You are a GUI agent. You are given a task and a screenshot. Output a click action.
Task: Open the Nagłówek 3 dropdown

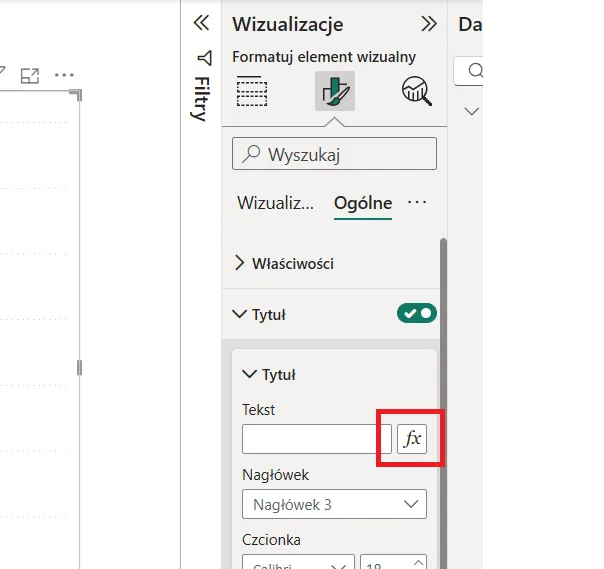point(334,505)
